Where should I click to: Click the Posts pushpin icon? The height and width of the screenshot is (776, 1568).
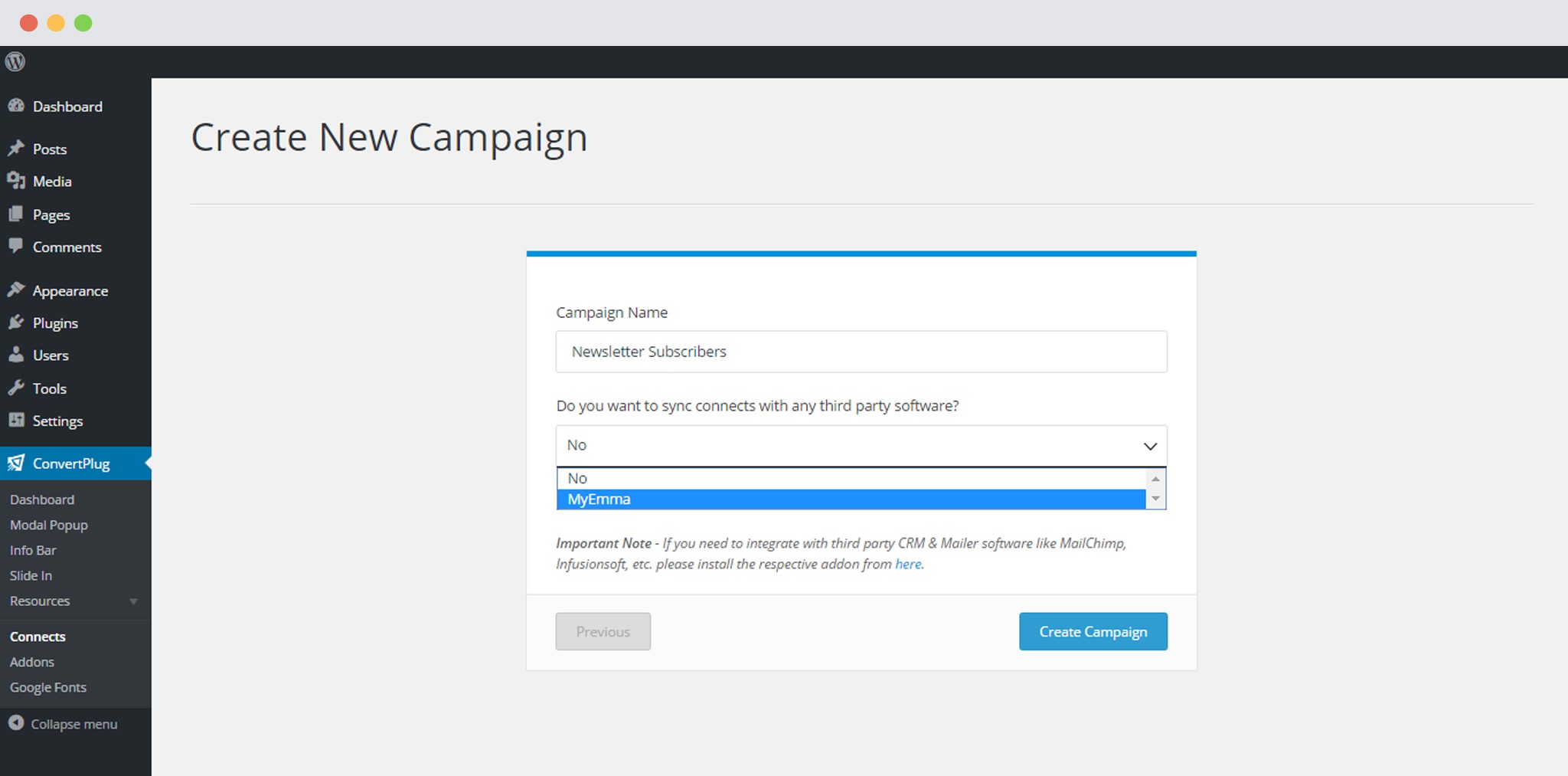[x=16, y=148]
